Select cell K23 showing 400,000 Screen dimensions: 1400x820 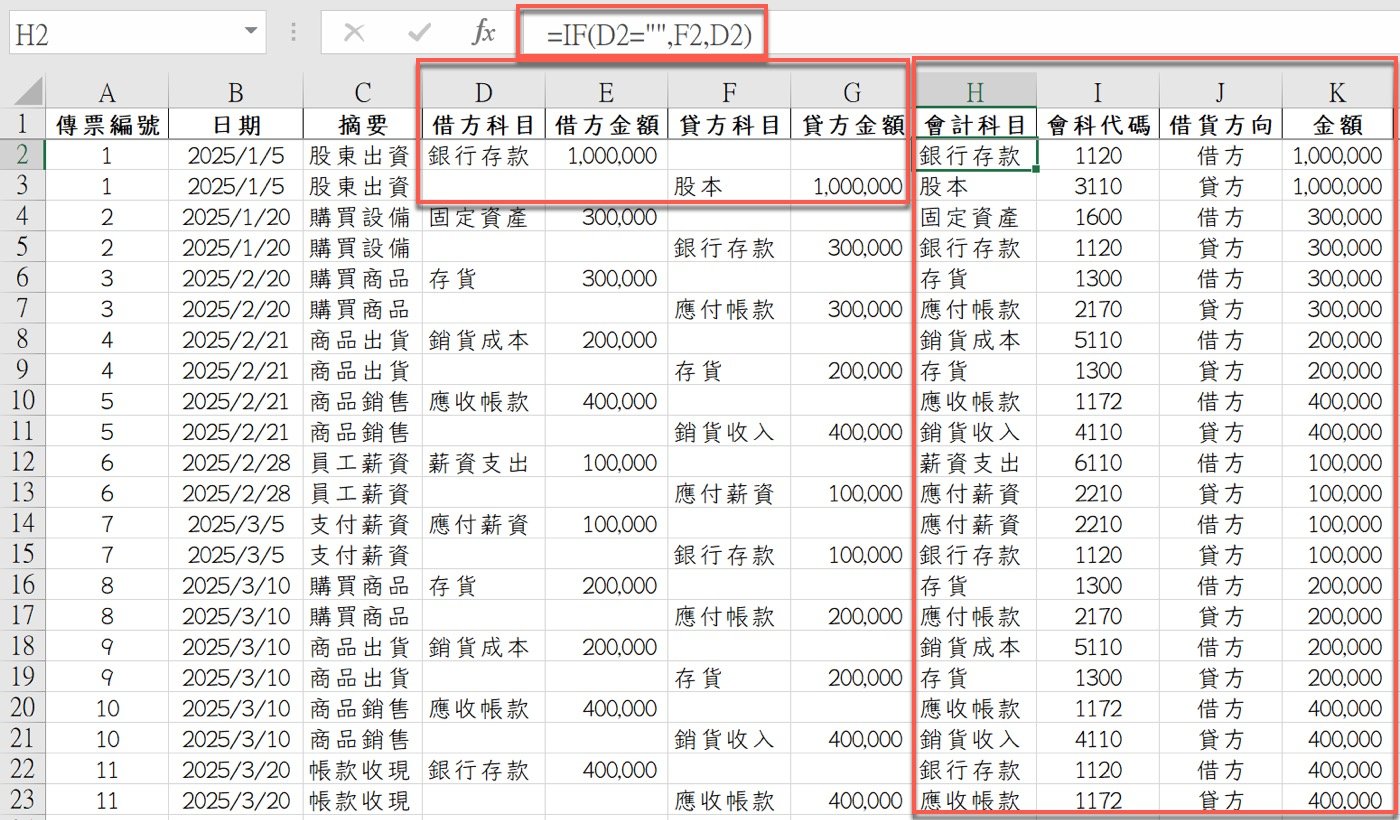pyautogui.click(x=1337, y=801)
